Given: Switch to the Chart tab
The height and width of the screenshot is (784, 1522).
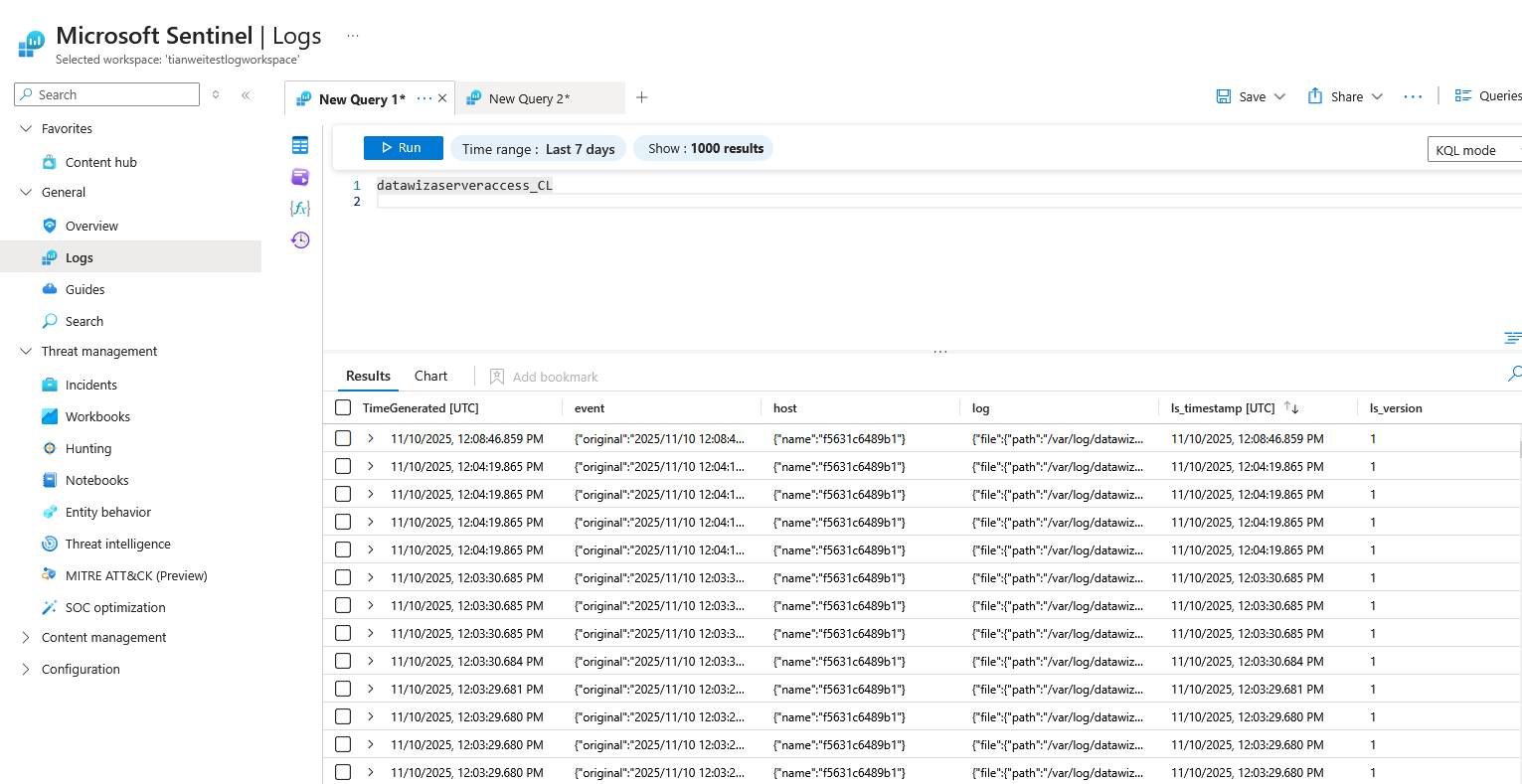Looking at the screenshot, I should click(x=430, y=376).
